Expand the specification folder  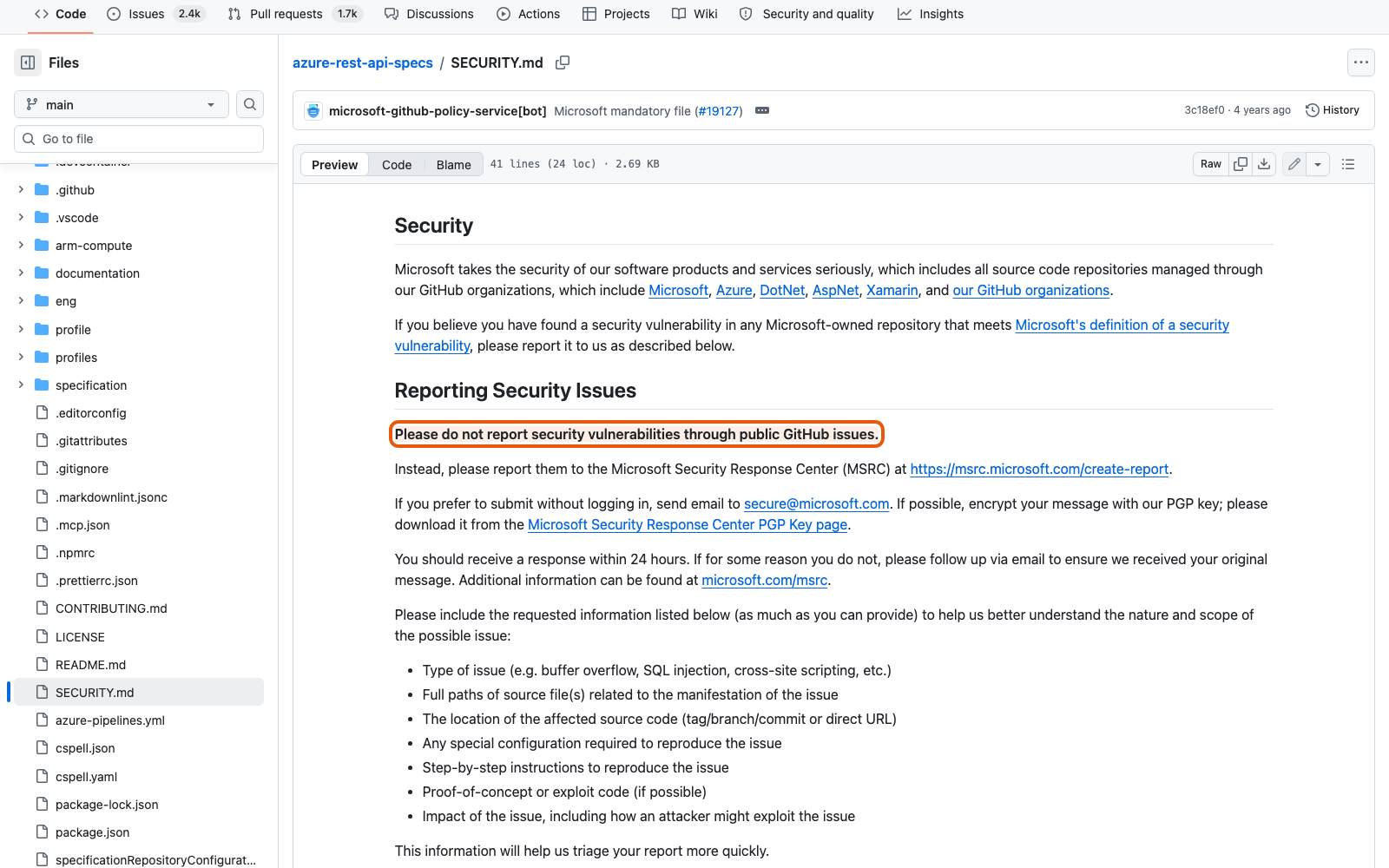click(21, 385)
